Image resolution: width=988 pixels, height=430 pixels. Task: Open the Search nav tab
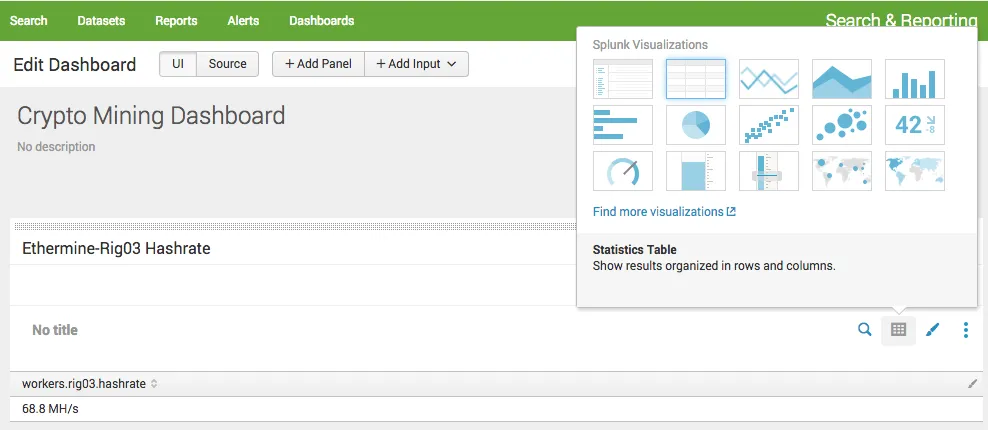(28, 21)
